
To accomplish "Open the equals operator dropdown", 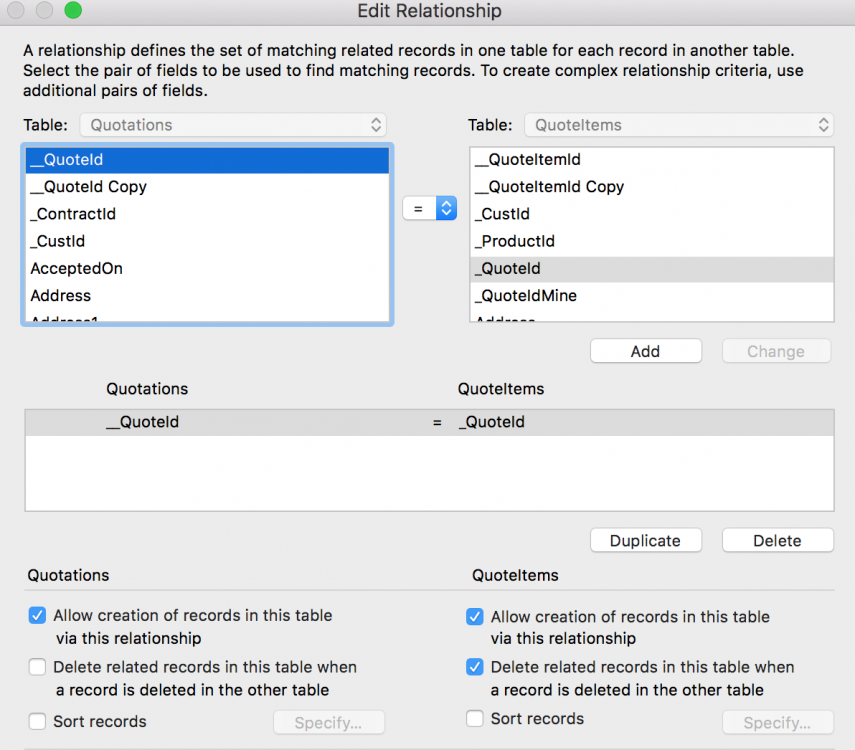I will pos(430,208).
